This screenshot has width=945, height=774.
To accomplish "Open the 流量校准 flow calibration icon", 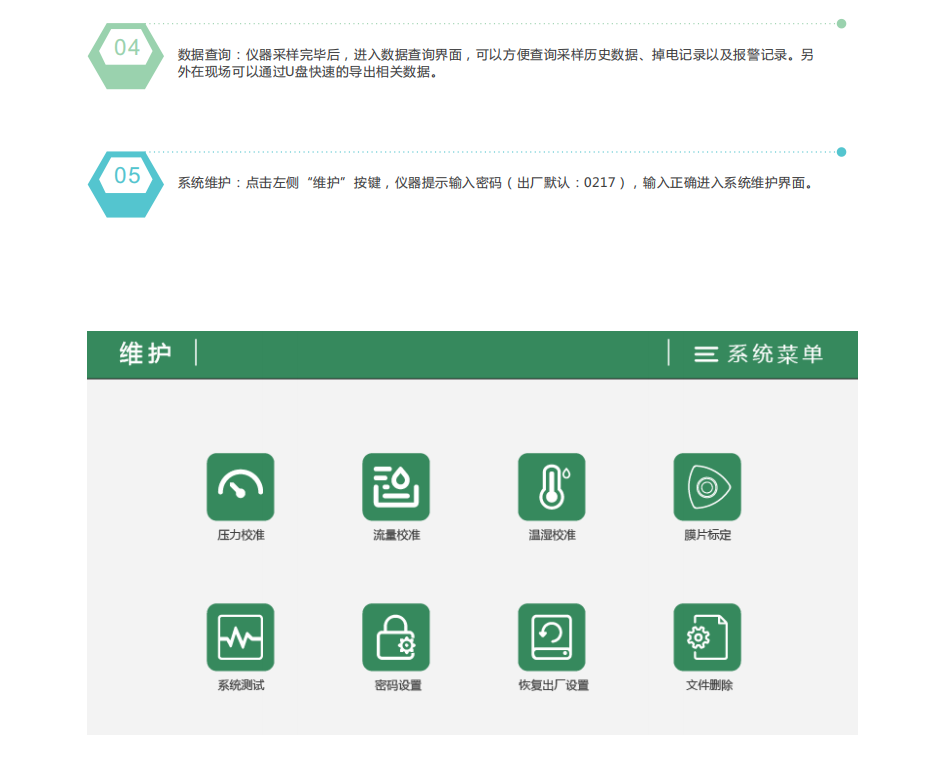I will pos(396,487).
